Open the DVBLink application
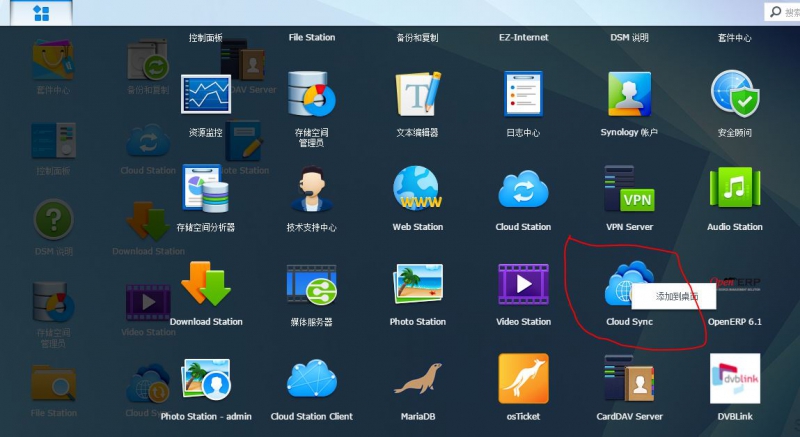800x437 pixels. coord(734,381)
